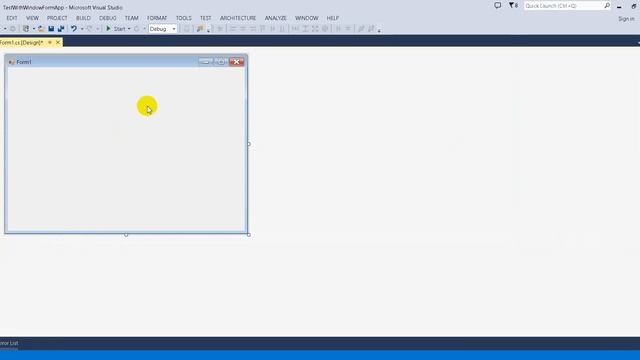Click the notifications filter flag icon
This screenshot has height=360, width=640.
coord(513,5)
